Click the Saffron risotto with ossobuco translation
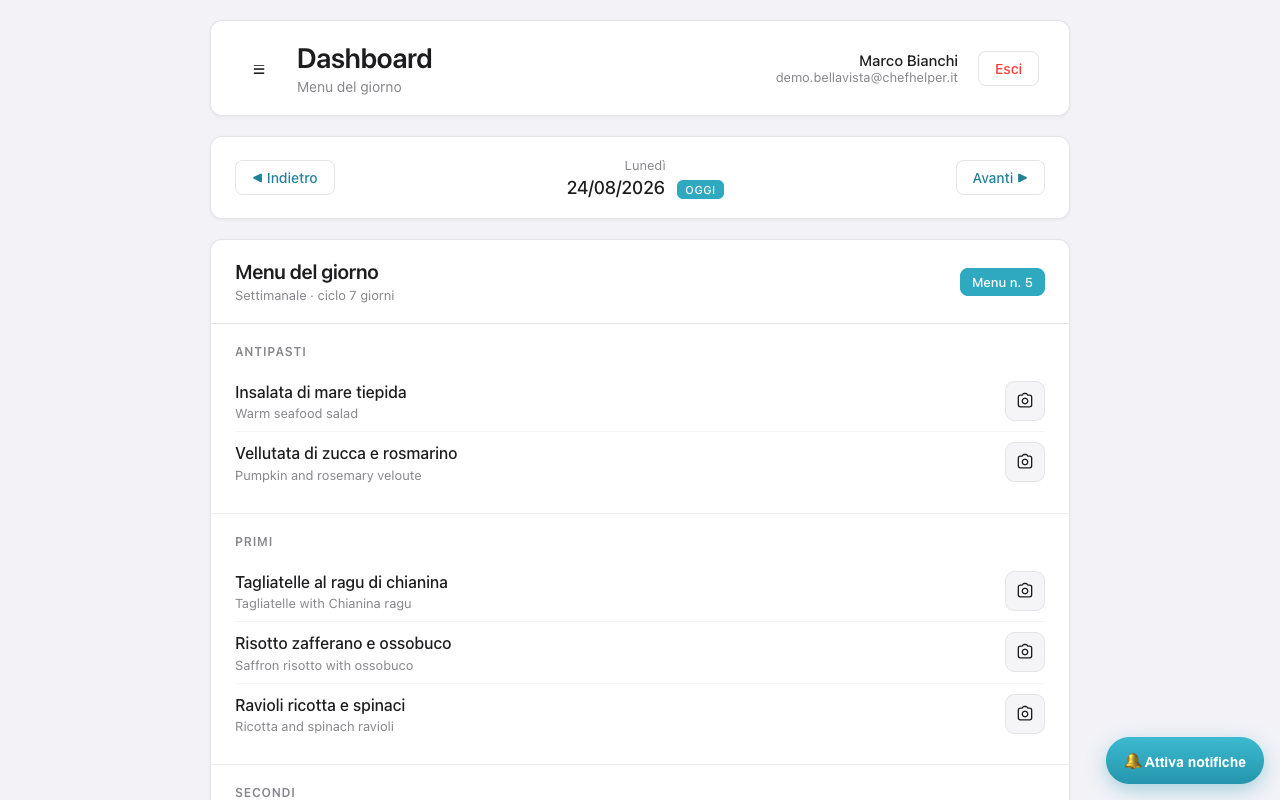This screenshot has height=800, width=1280. (324, 666)
